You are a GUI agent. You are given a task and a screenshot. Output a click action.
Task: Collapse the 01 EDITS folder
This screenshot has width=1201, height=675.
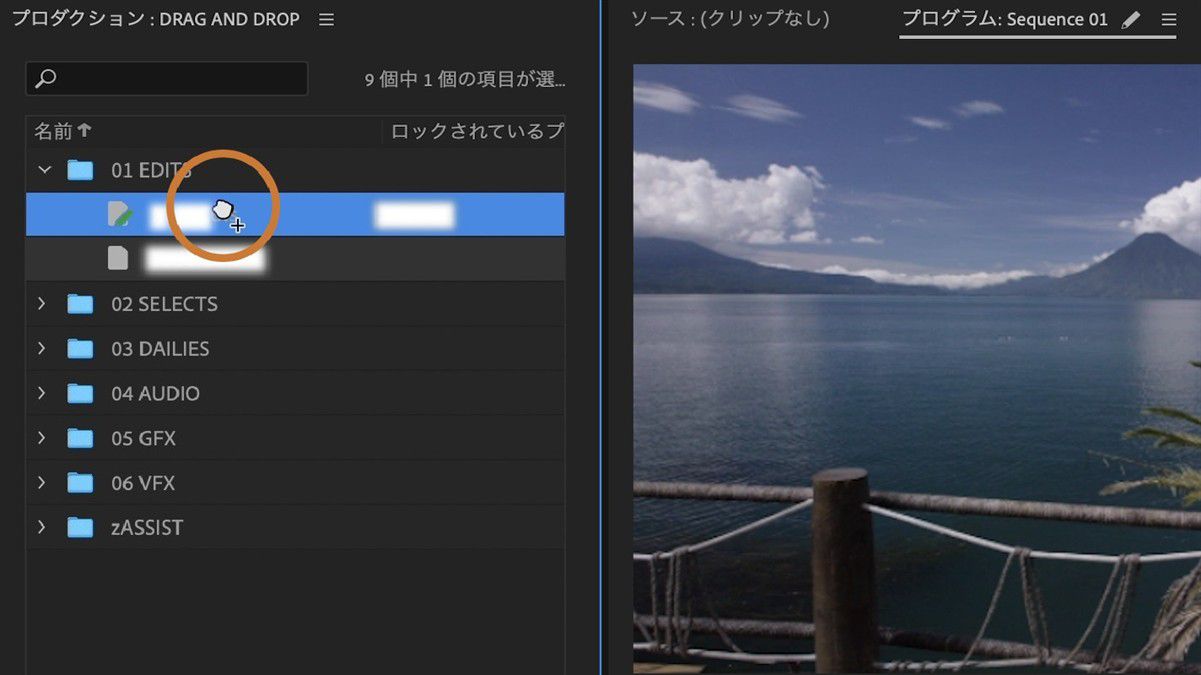pos(44,170)
